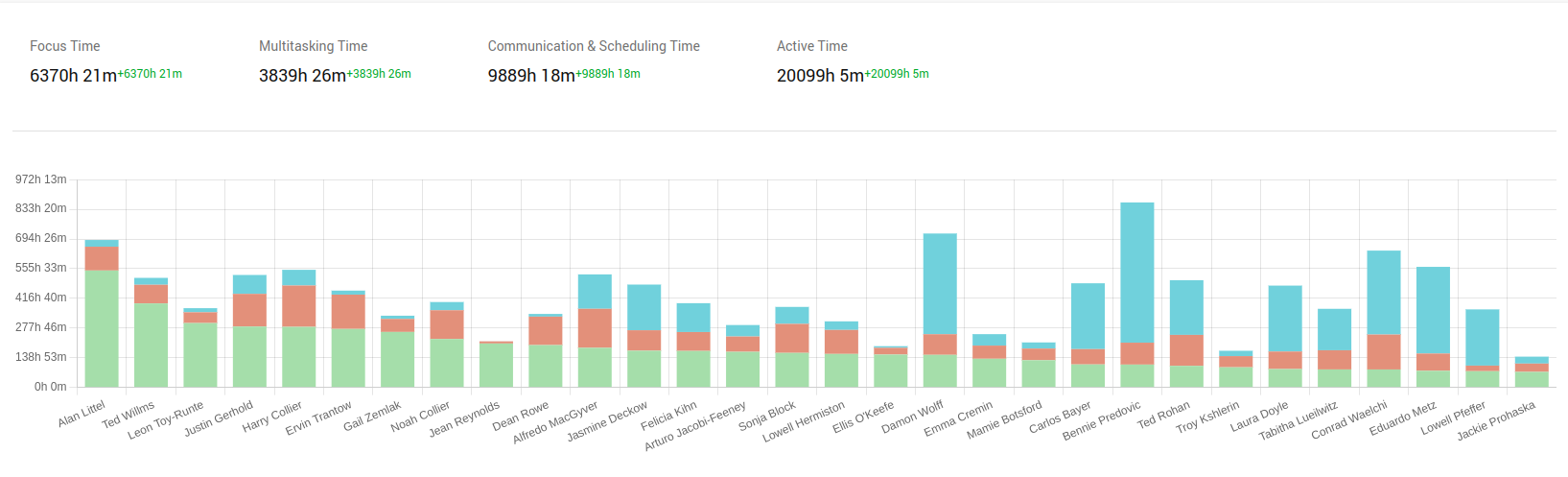
Task: Select red segment of Harry Collier's bar
Action: (299, 306)
